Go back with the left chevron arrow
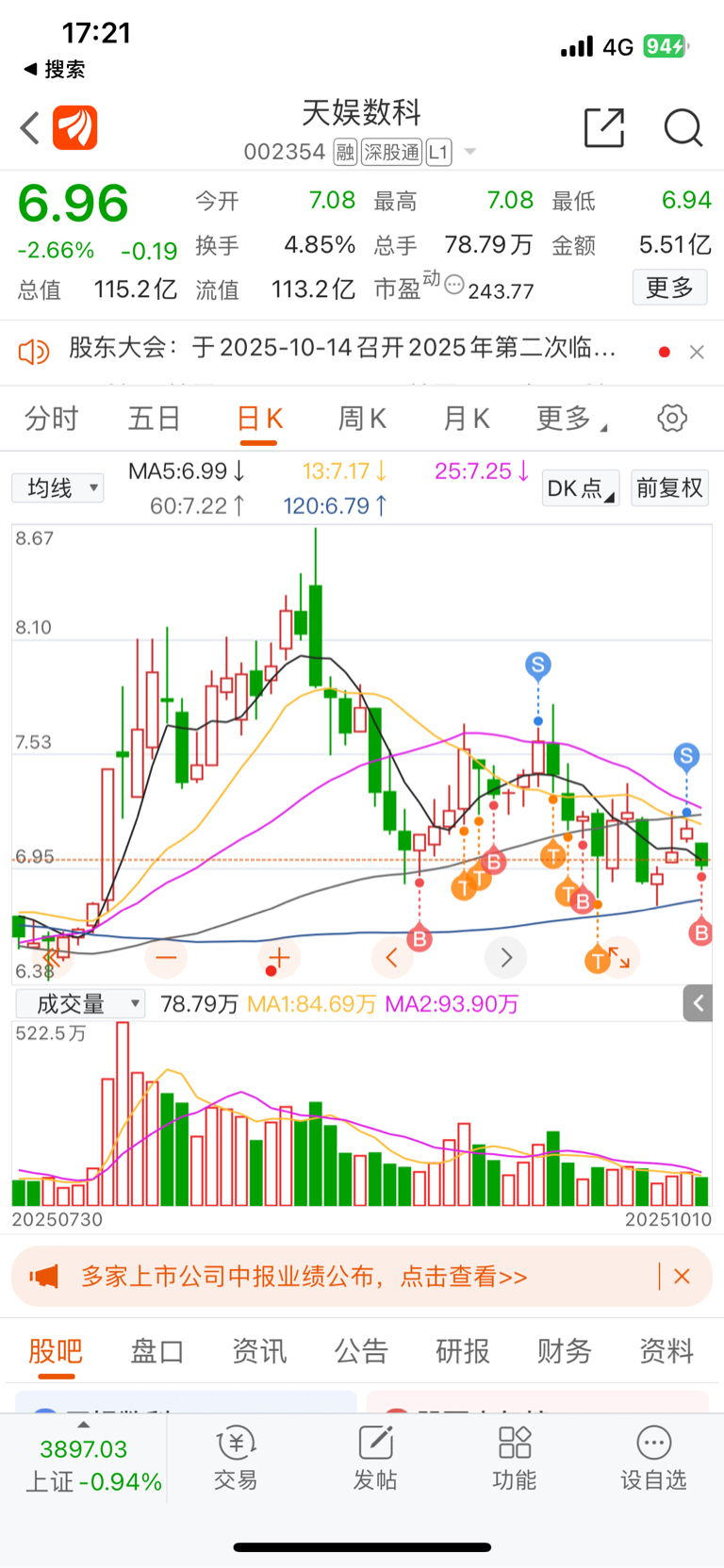 click(30, 128)
